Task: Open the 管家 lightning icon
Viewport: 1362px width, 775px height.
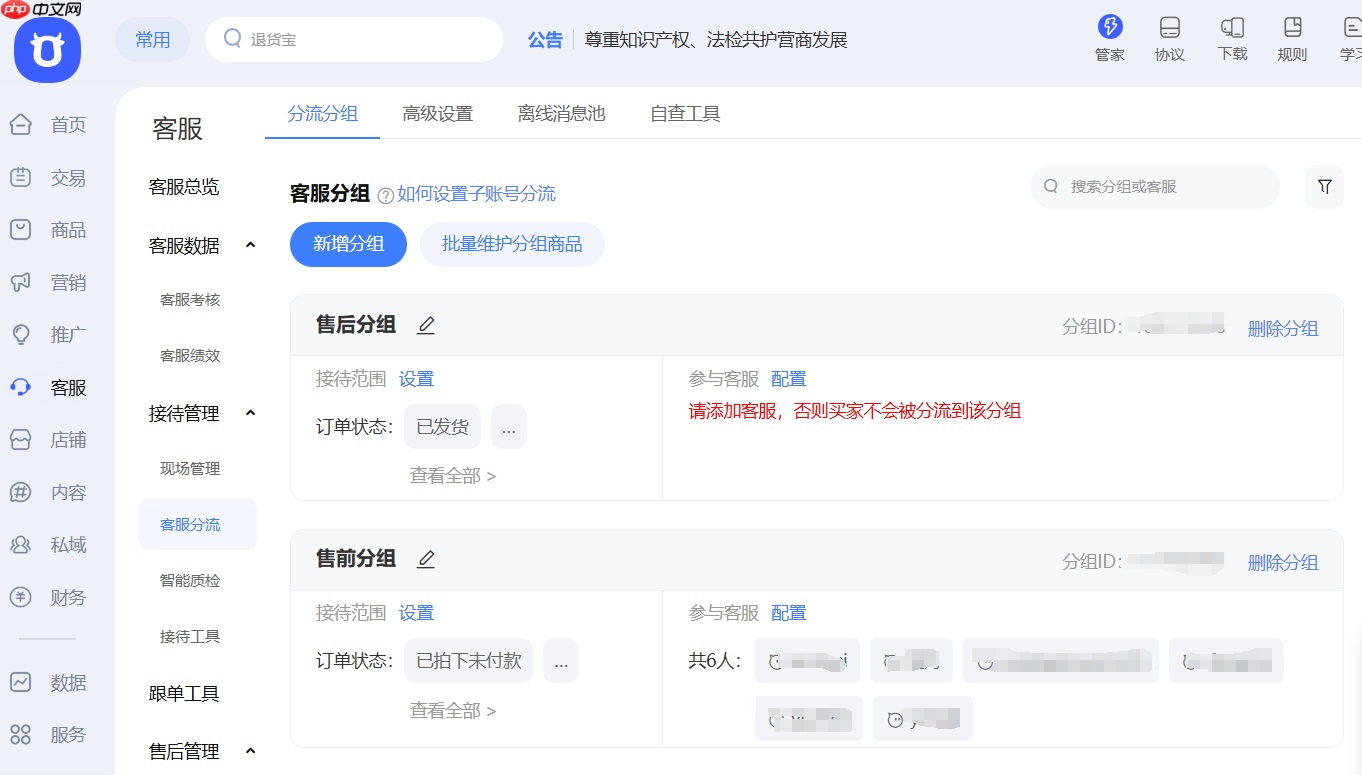Action: point(1110,27)
